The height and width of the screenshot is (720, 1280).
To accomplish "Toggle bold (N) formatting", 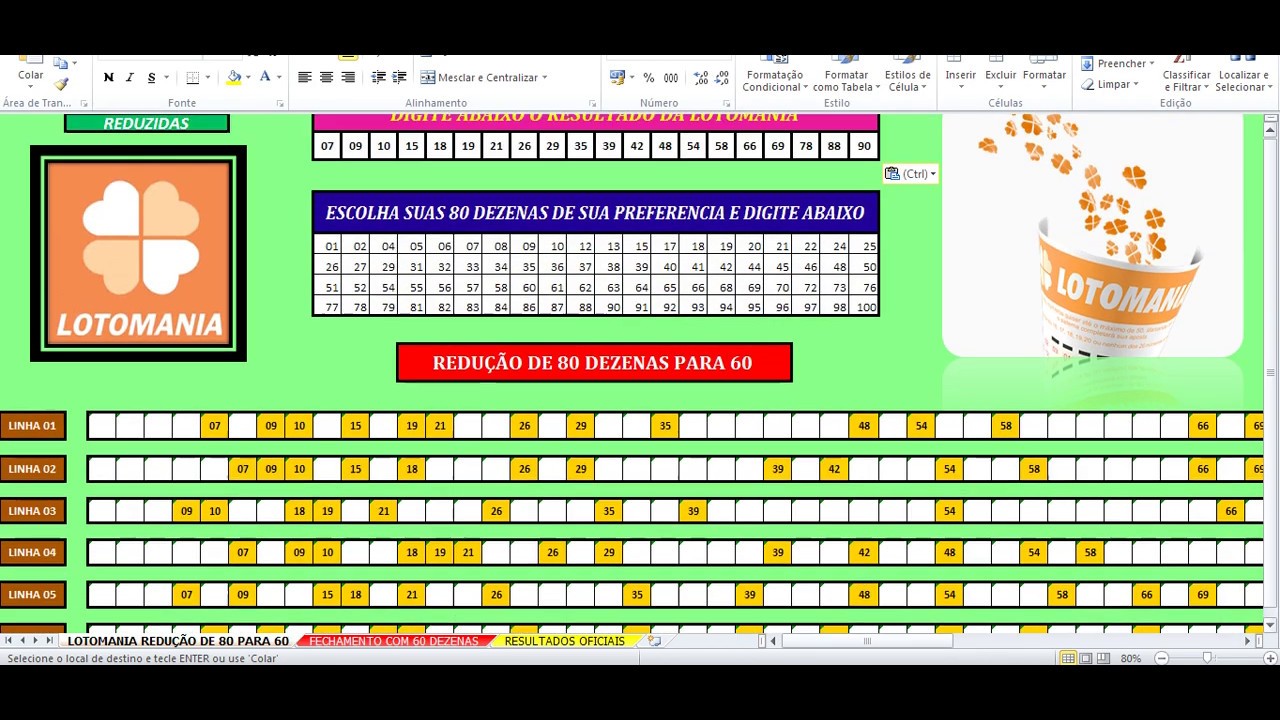I will click(108, 78).
